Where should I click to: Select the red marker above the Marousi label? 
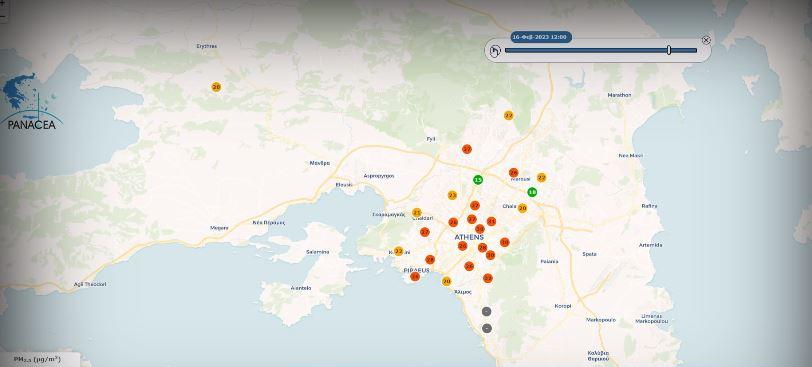coord(513,172)
